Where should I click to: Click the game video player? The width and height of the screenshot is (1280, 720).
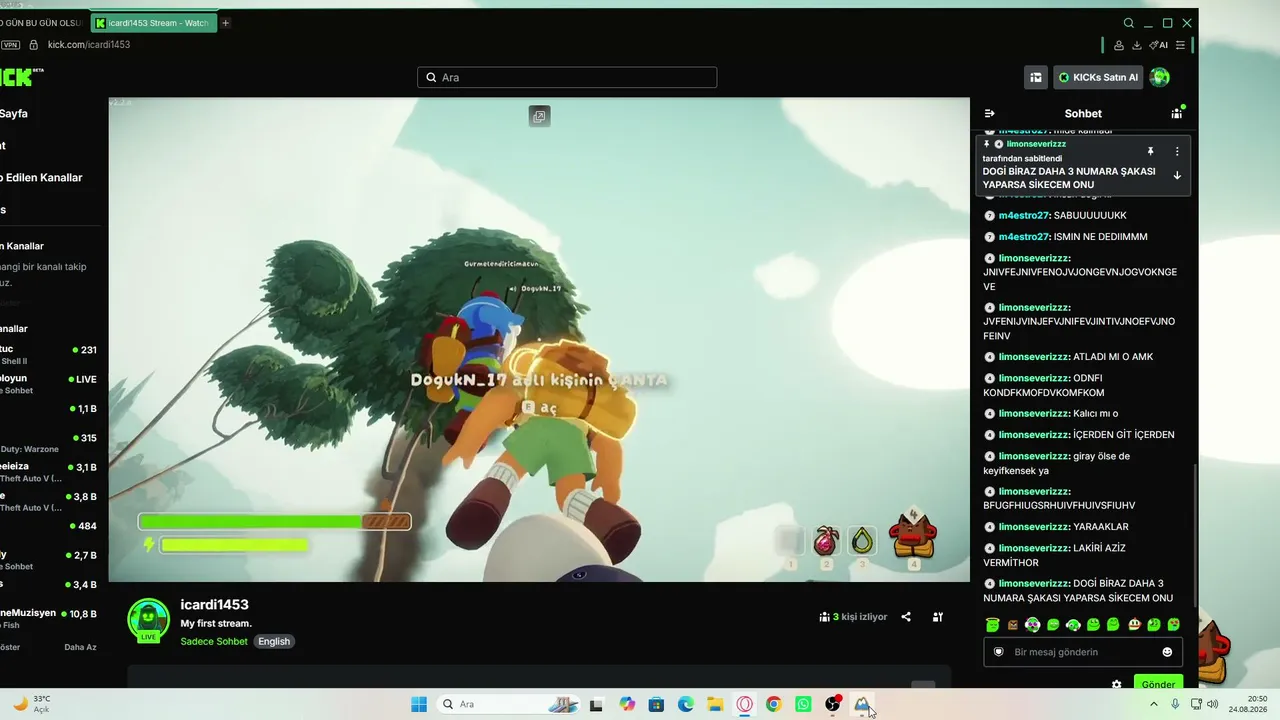click(539, 340)
